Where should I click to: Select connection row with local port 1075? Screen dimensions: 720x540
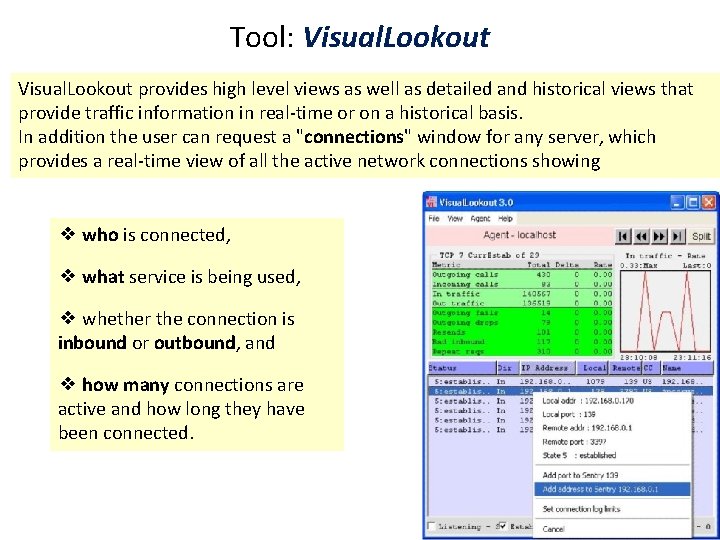(571, 382)
